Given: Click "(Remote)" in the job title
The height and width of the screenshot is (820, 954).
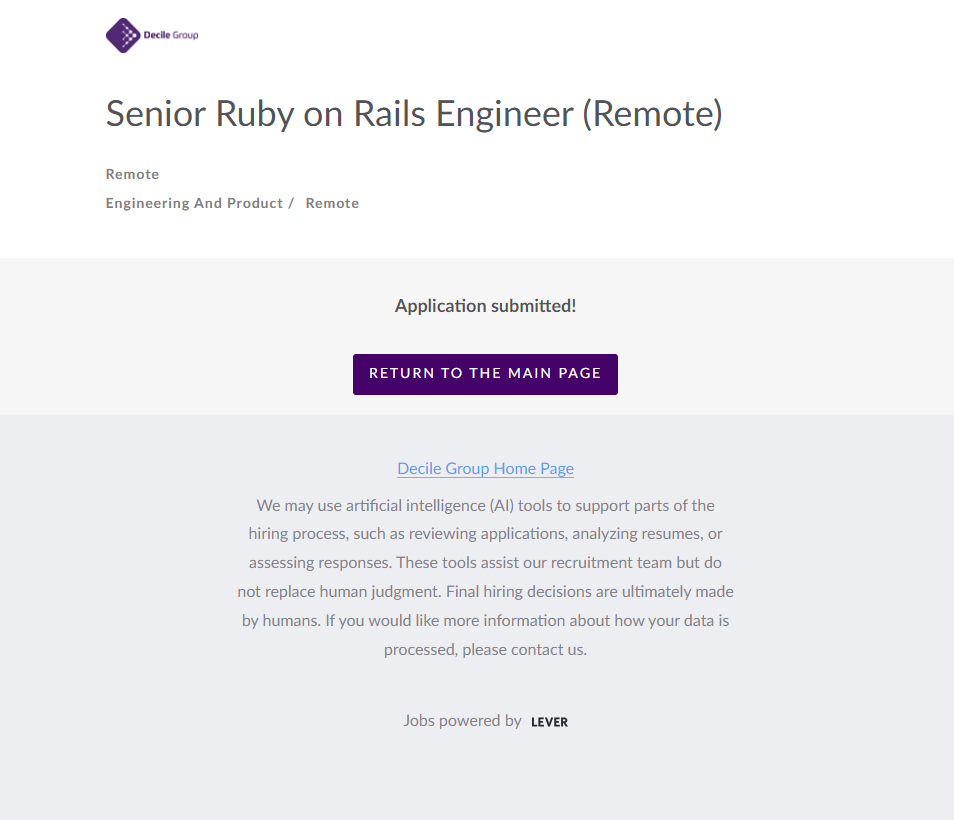Looking at the screenshot, I should pyautogui.click(x=651, y=114).
